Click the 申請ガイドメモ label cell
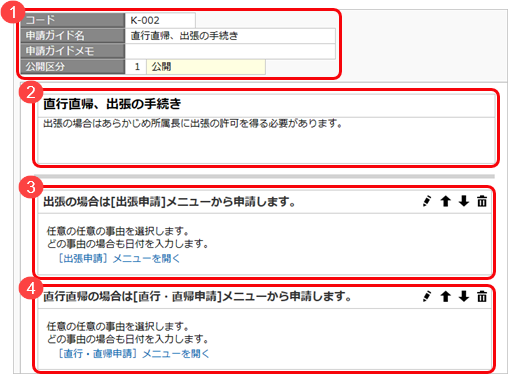 tap(73, 51)
